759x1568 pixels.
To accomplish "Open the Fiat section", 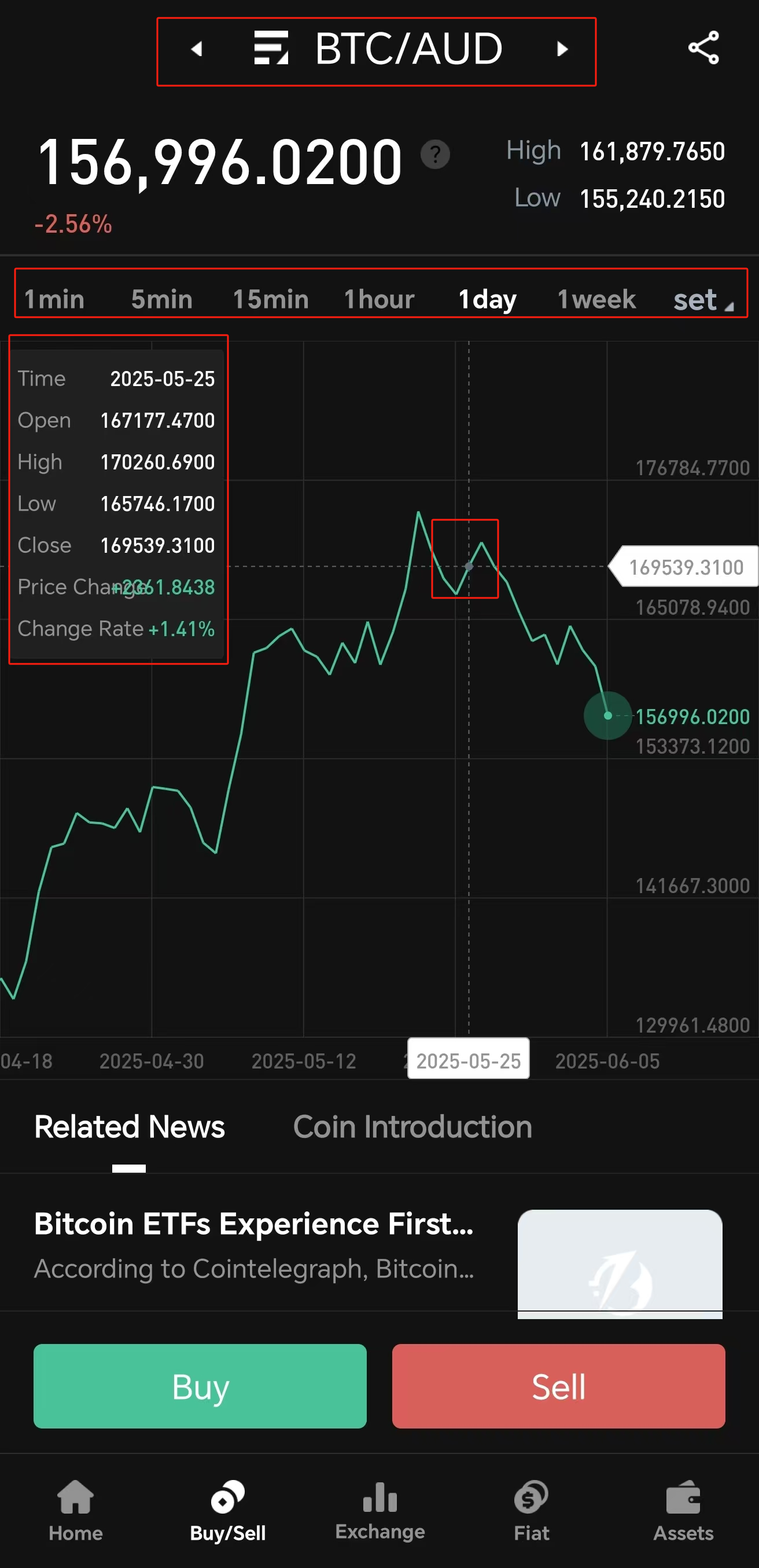I will (x=531, y=1499).
